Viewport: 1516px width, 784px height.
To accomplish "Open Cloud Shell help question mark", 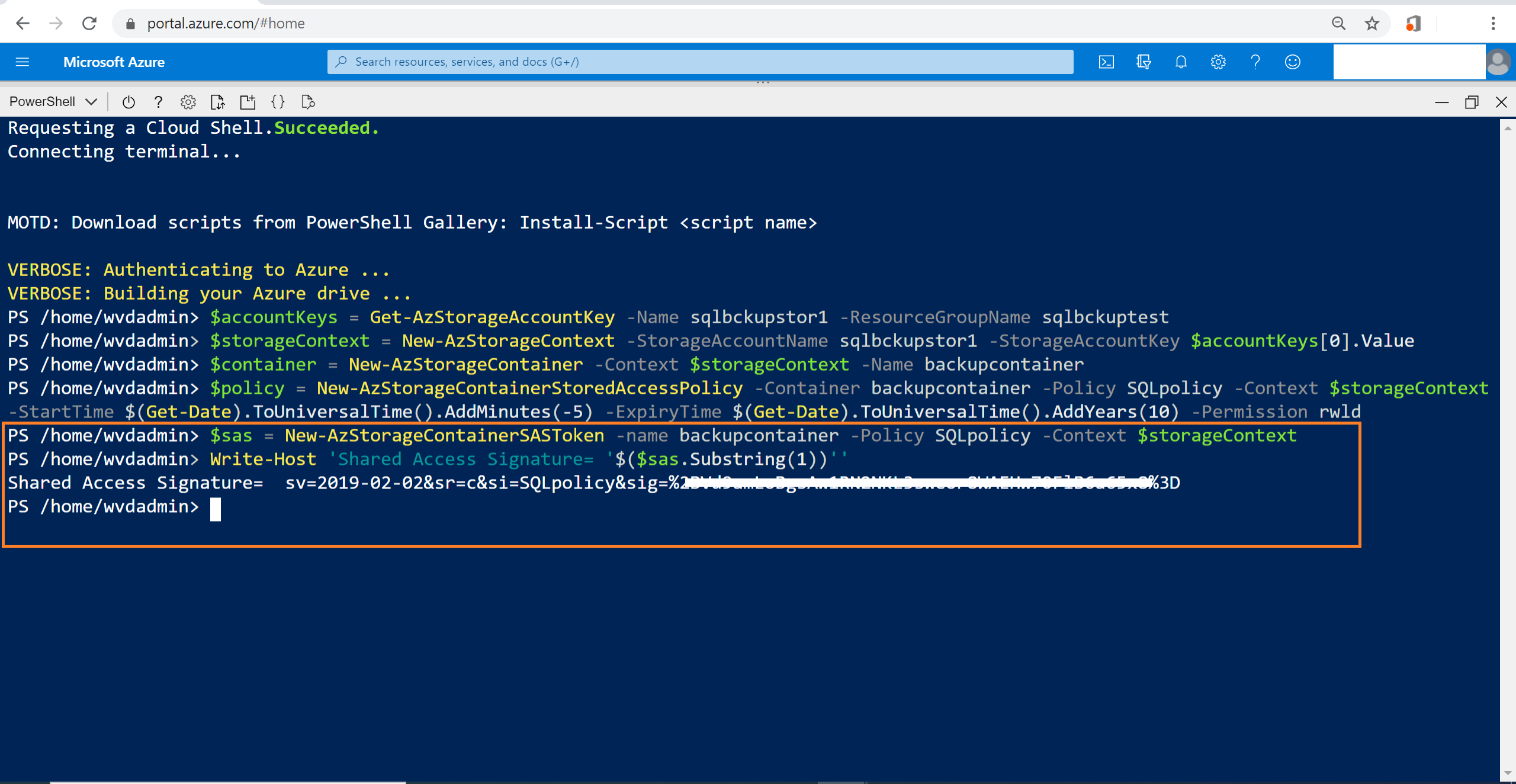I will pyautogui.click(x=158, y=102).
